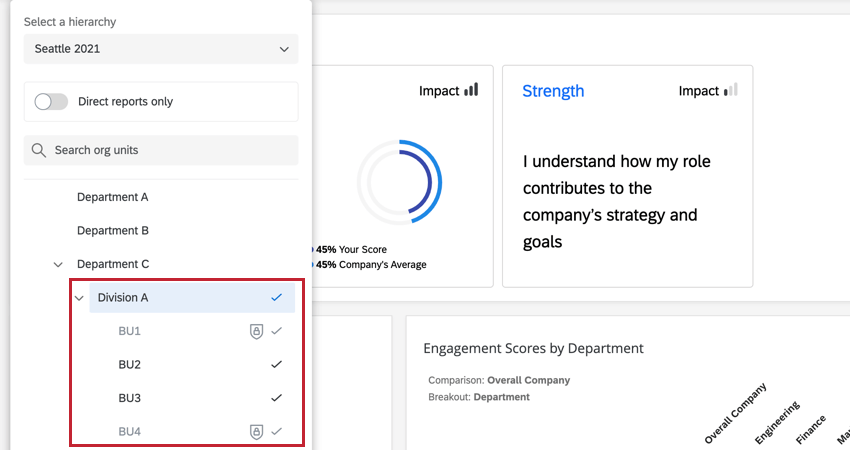Click the Division A row label
Screen dimensions: 850x450
click(x=123, y=297)
